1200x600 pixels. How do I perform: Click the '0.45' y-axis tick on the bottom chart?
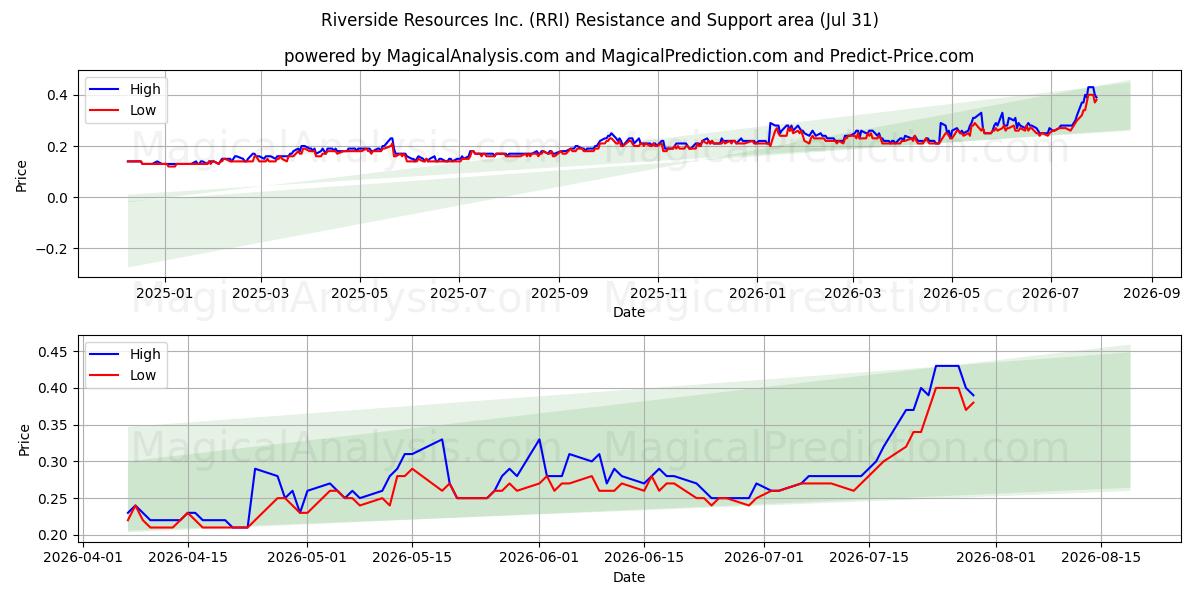56,352
